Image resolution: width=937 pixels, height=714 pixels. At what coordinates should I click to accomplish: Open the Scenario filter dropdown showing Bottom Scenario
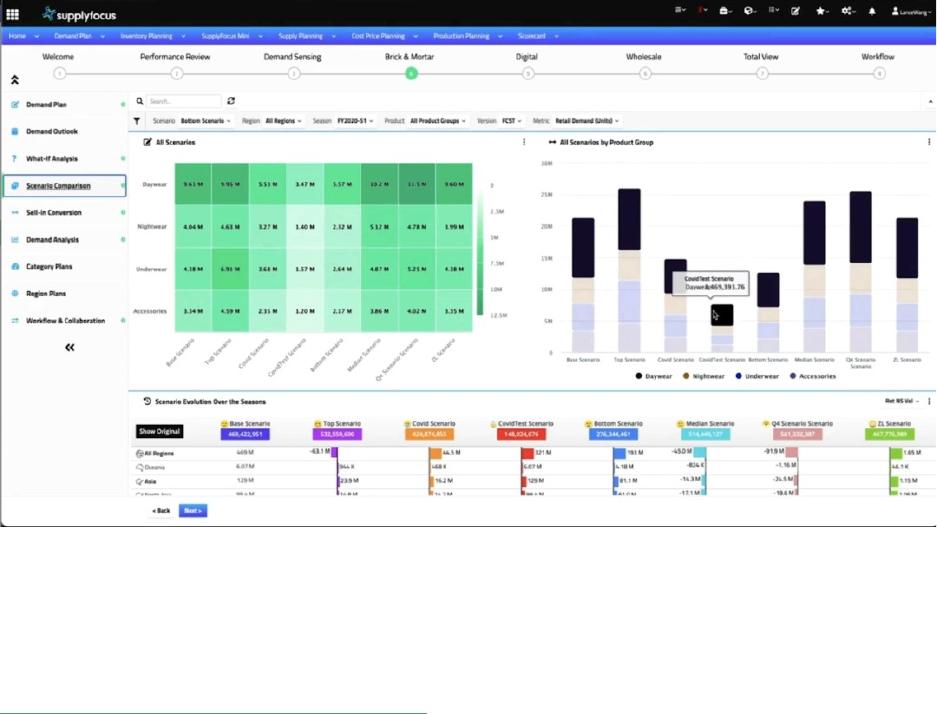coord(206,121)
